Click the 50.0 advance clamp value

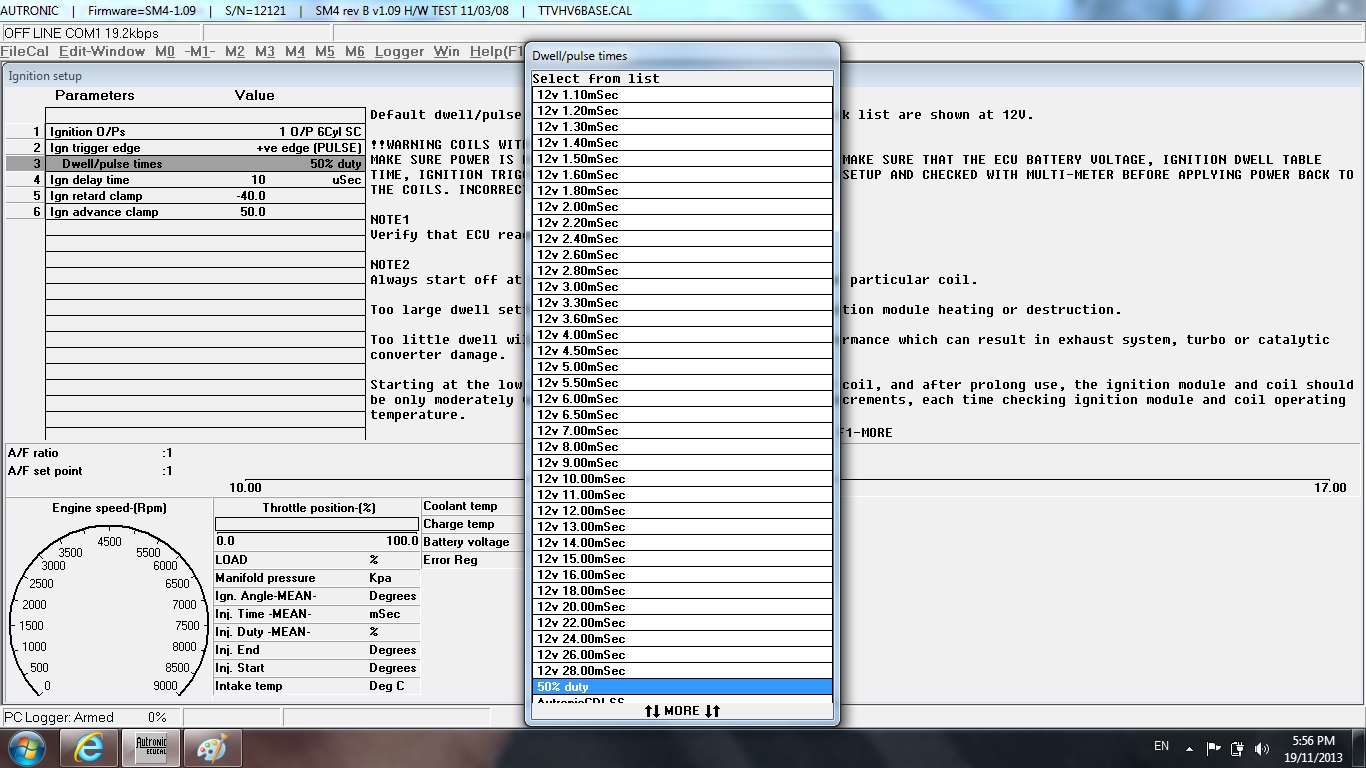pyautogui.click(x=252, y=212)
